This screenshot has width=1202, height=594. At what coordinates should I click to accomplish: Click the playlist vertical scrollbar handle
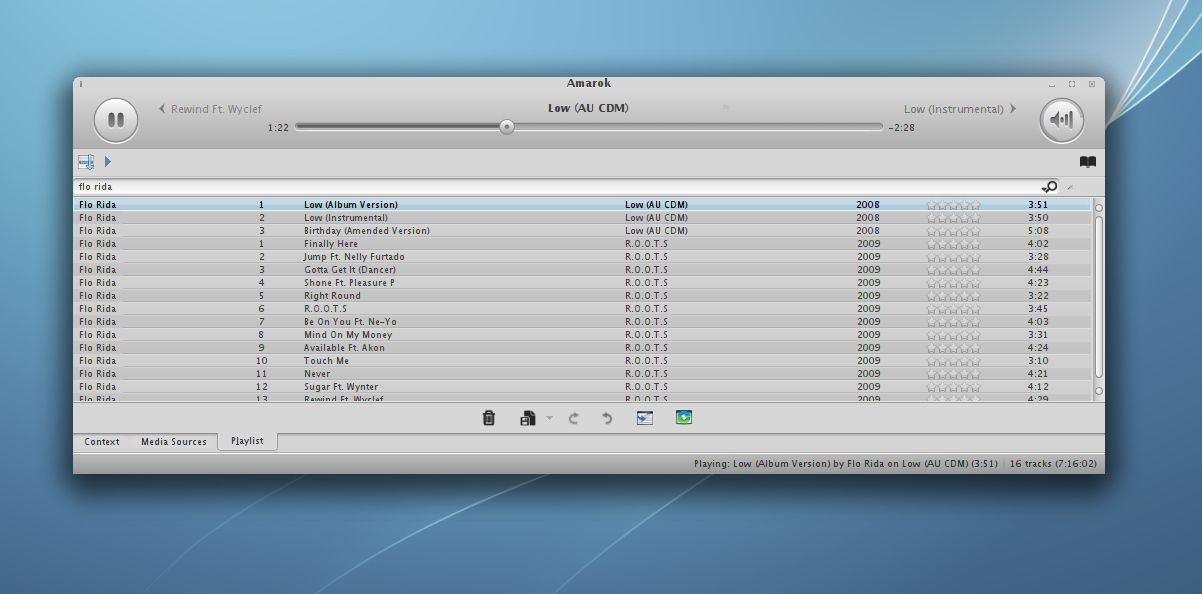pos(1099,299)
